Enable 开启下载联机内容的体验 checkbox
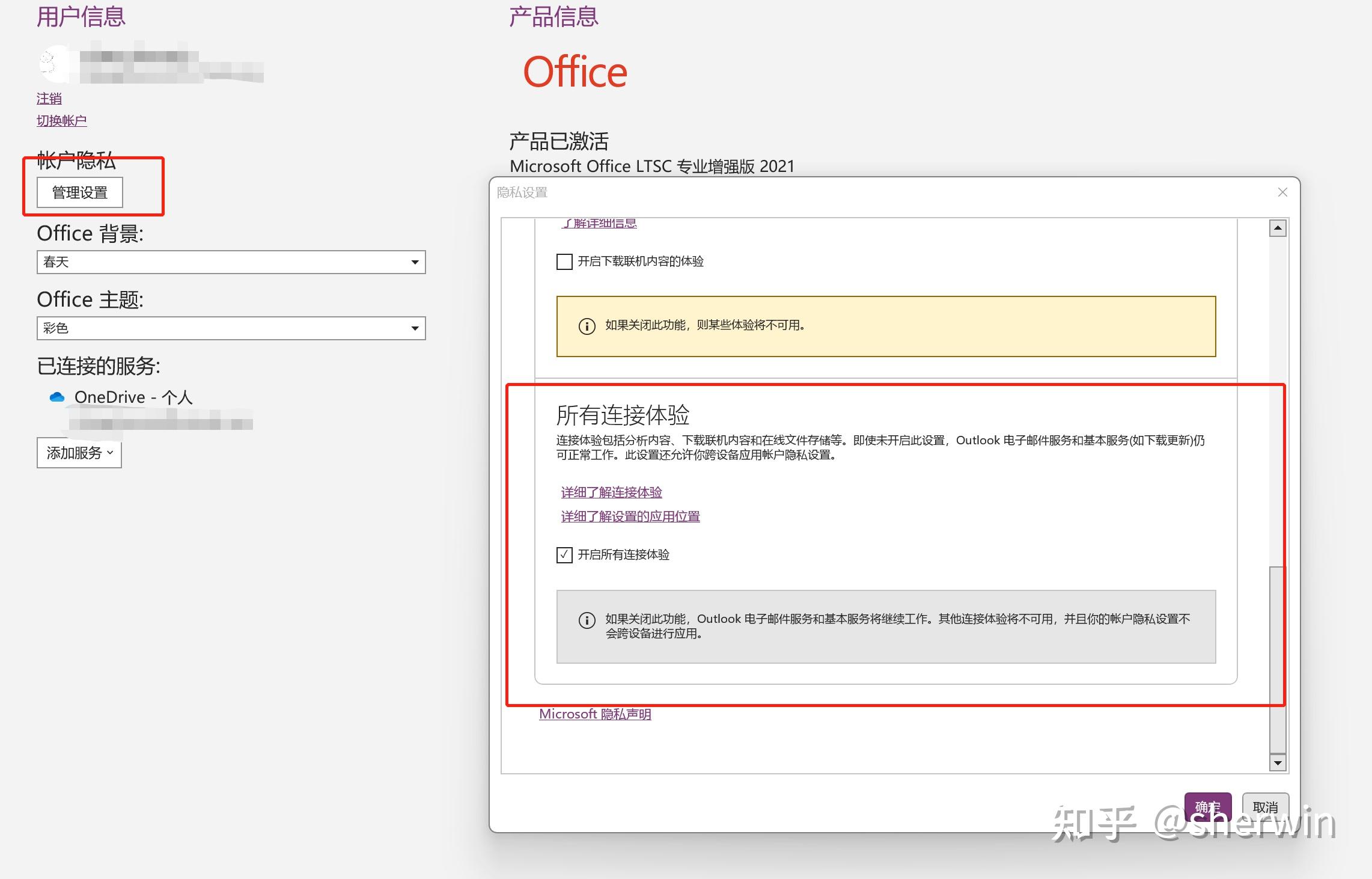Viewport: 1372px width, 879px height. click(564, 262)
